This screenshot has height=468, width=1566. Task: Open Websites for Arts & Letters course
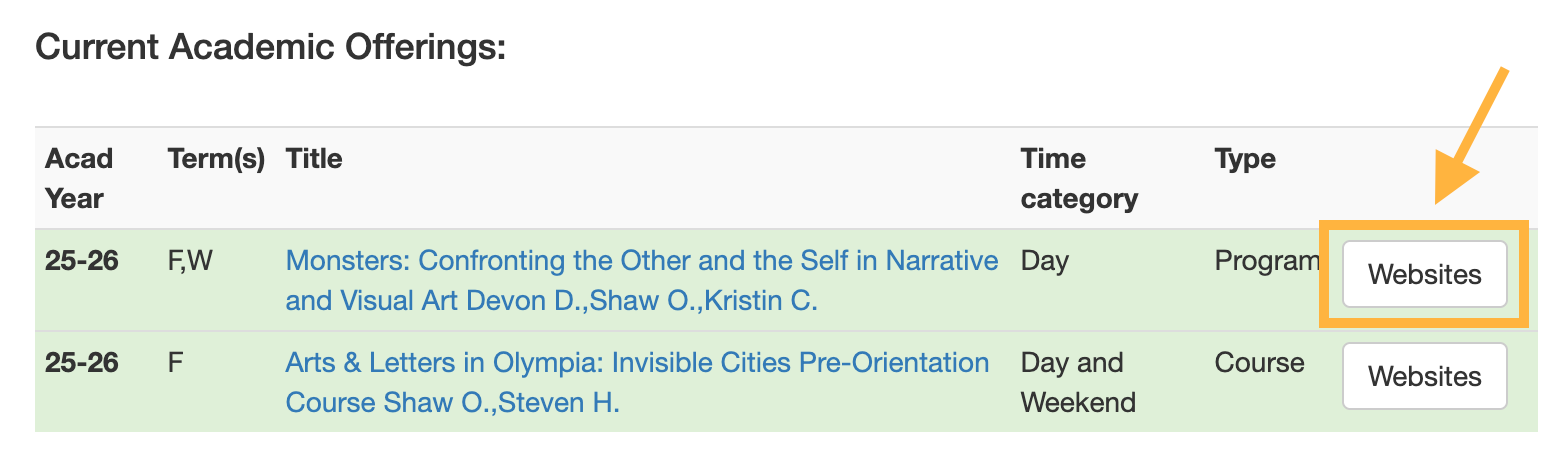1424,376
